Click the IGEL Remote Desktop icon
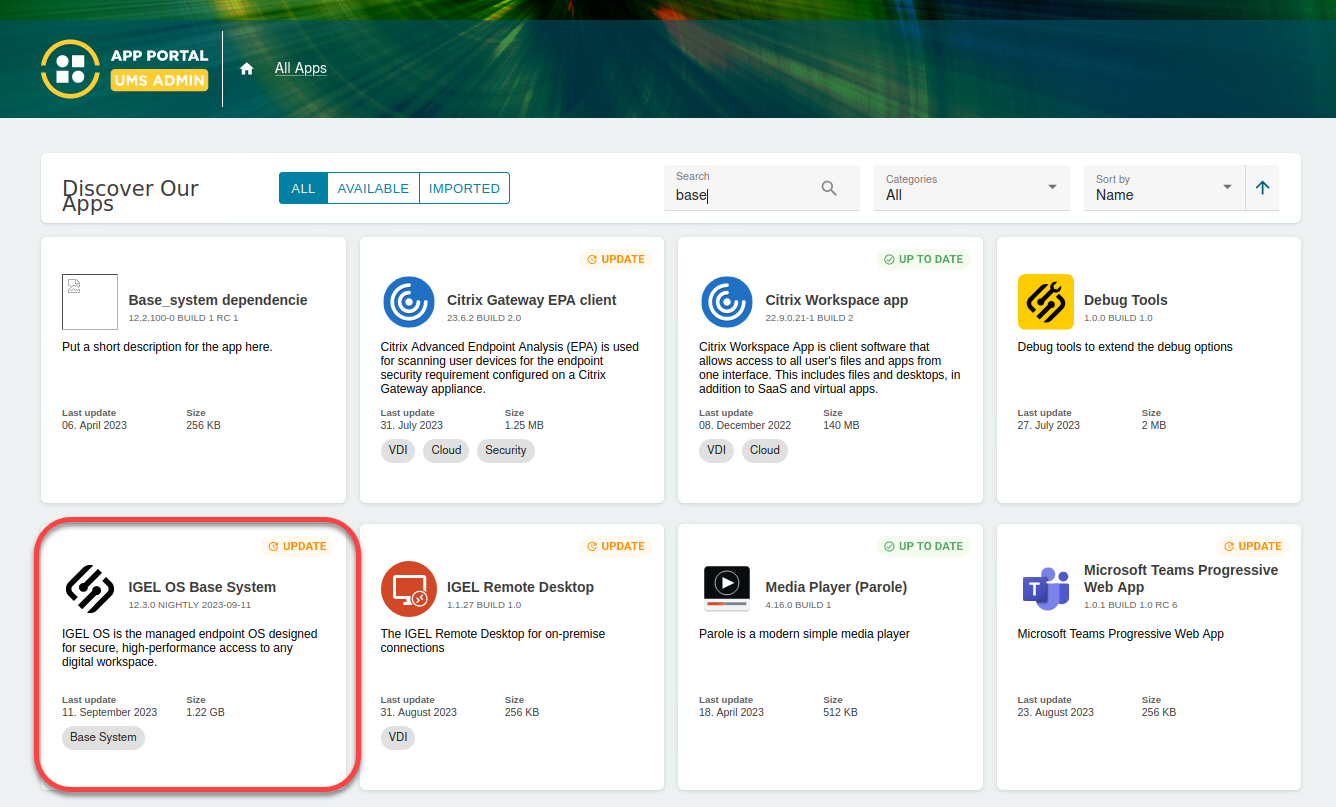 coord(408,589)
